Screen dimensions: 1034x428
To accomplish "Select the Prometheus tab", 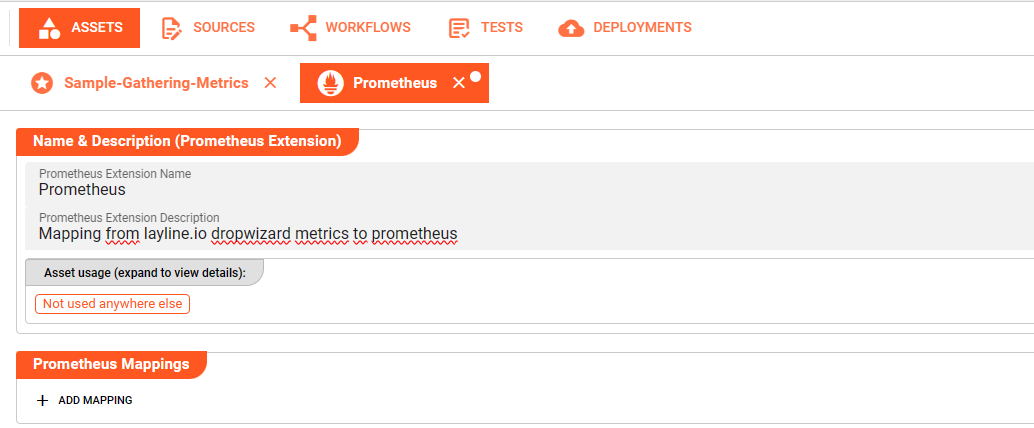I will click(394, 83).
